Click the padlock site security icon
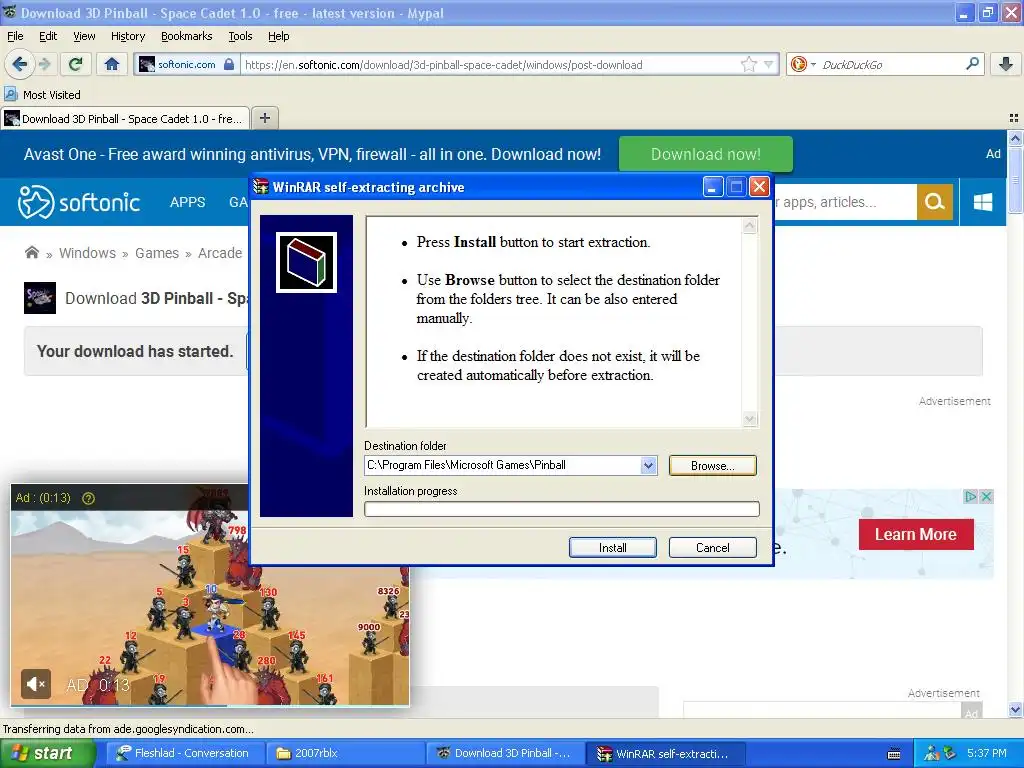 click(229, 64)
